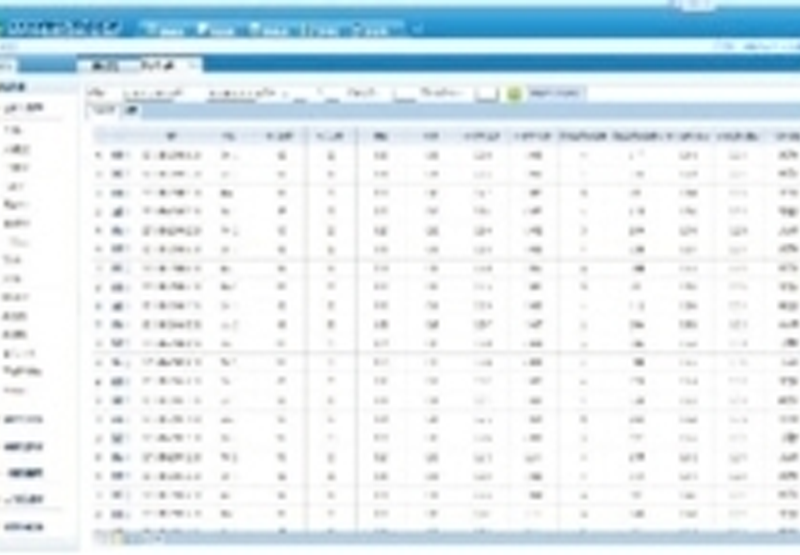The width and height of the screenshot is (800, 555).
Task: Open the overflow arrow after the top navigation items
Action: coord(417,29)
